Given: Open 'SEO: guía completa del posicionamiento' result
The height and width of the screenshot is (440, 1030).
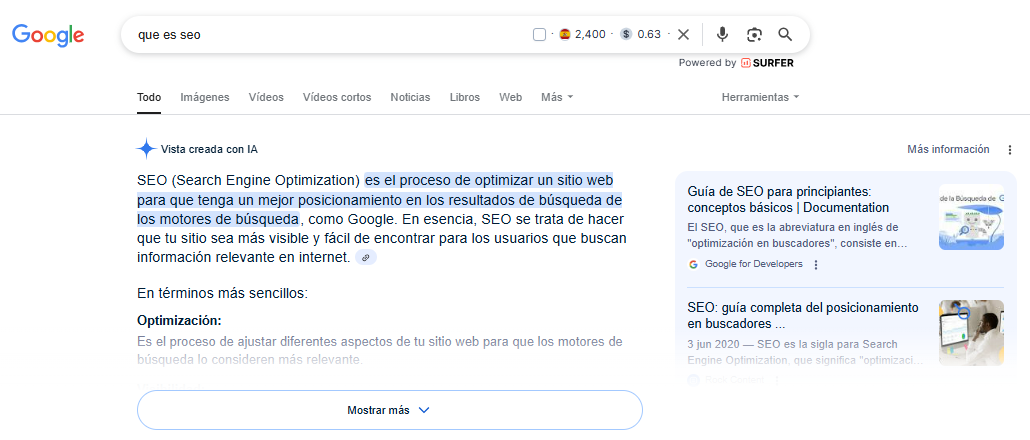Looking at the screenshot, I should tap(803, 316).
